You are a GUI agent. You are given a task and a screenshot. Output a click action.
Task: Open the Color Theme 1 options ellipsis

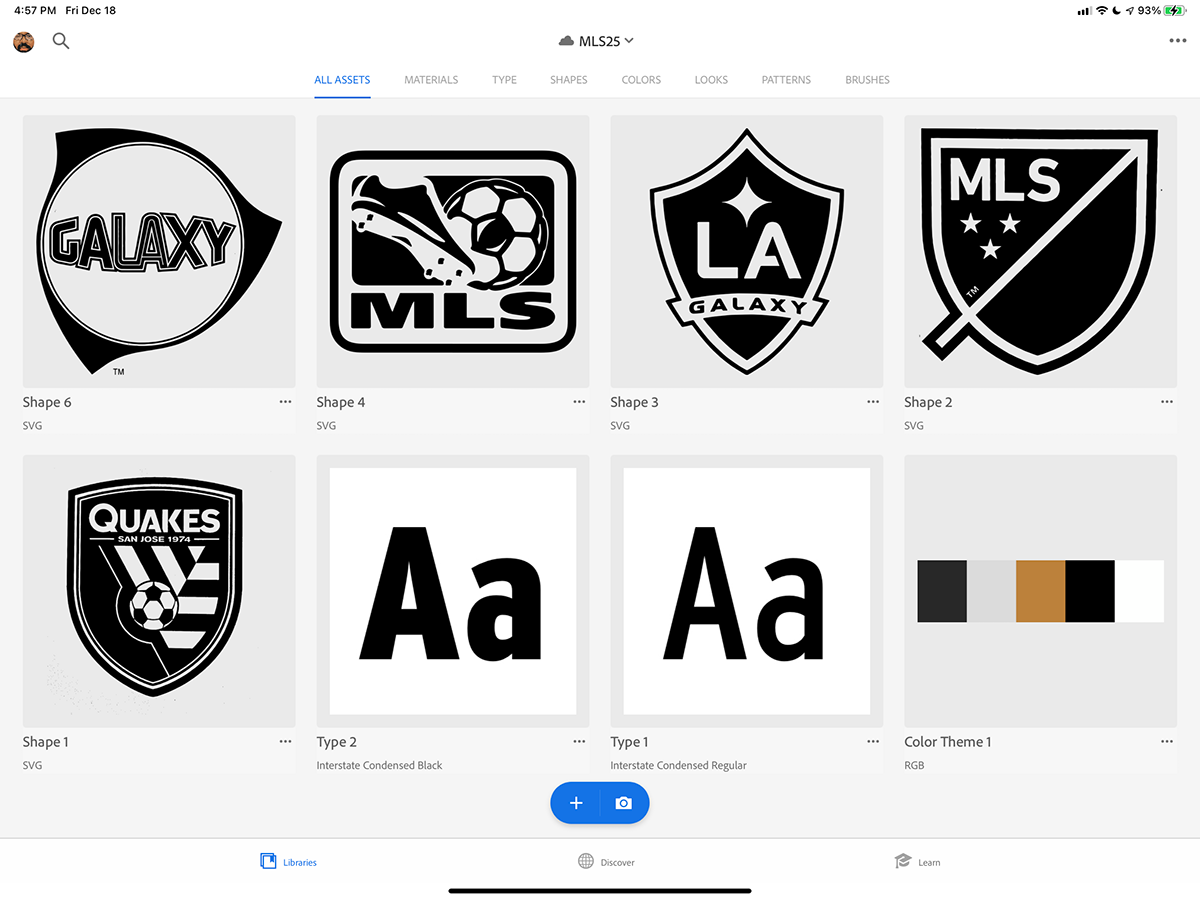[1167, 742]
